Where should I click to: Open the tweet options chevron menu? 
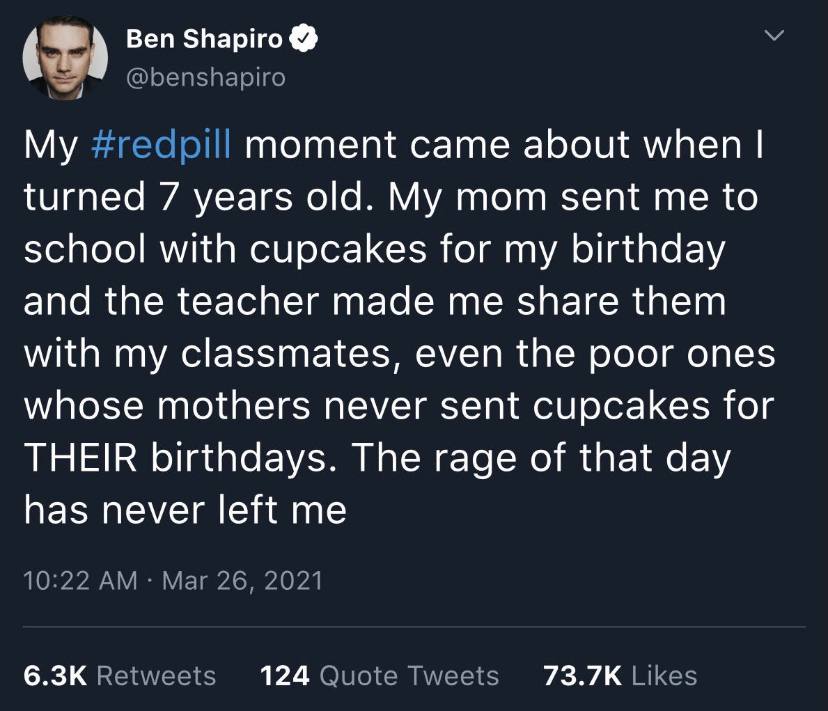click(x=771, y=37)
